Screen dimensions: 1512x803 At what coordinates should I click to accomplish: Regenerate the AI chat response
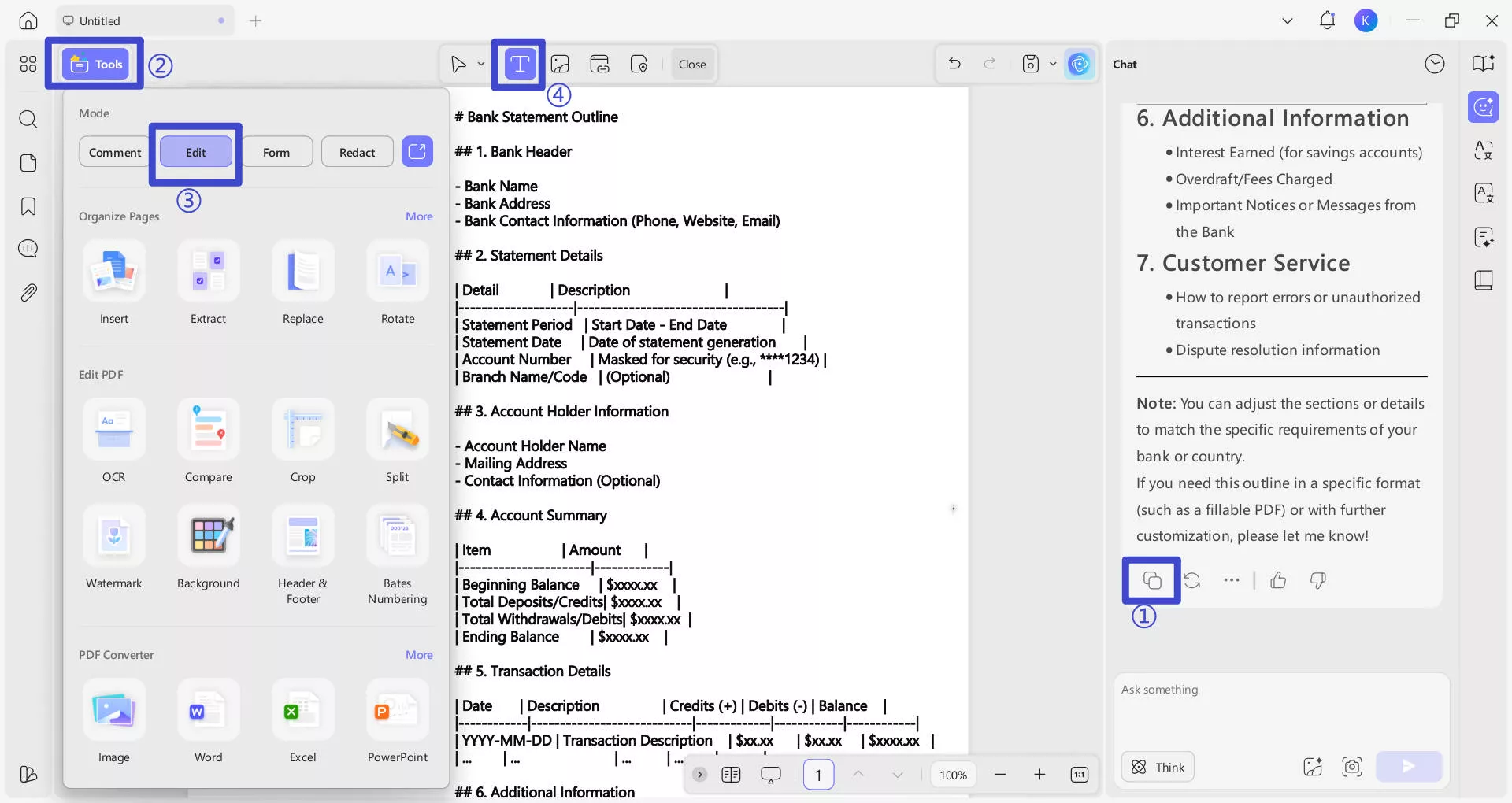tap(1192, 580)
